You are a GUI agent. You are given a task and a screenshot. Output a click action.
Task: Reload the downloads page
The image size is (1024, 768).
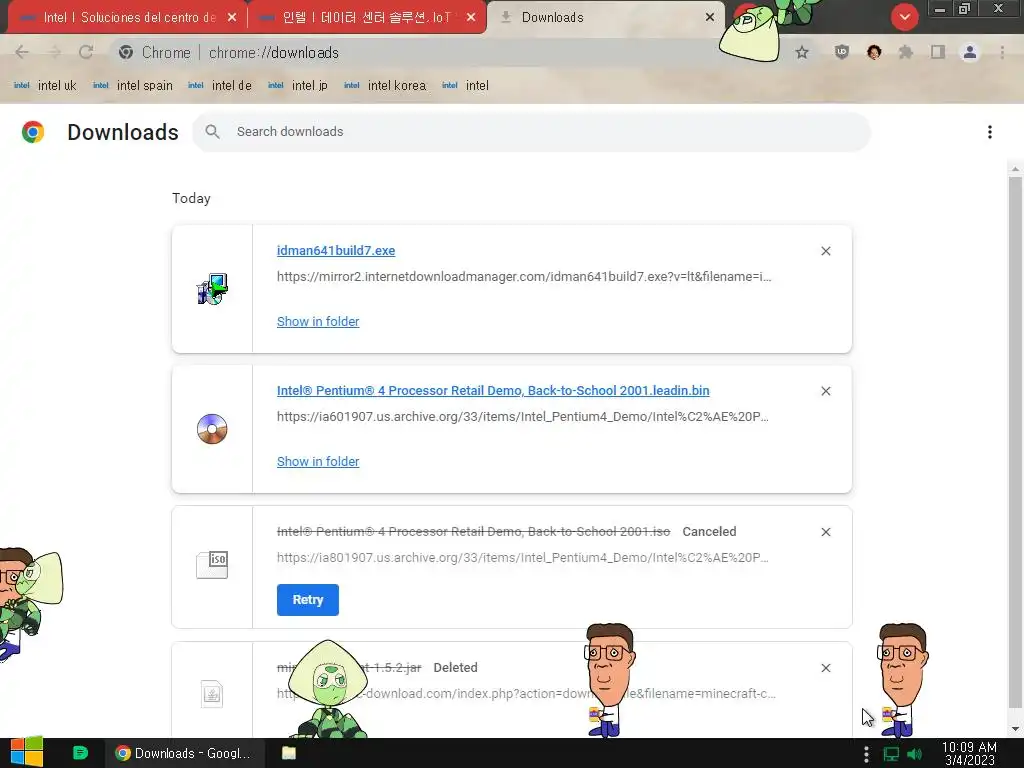[86, 52]
